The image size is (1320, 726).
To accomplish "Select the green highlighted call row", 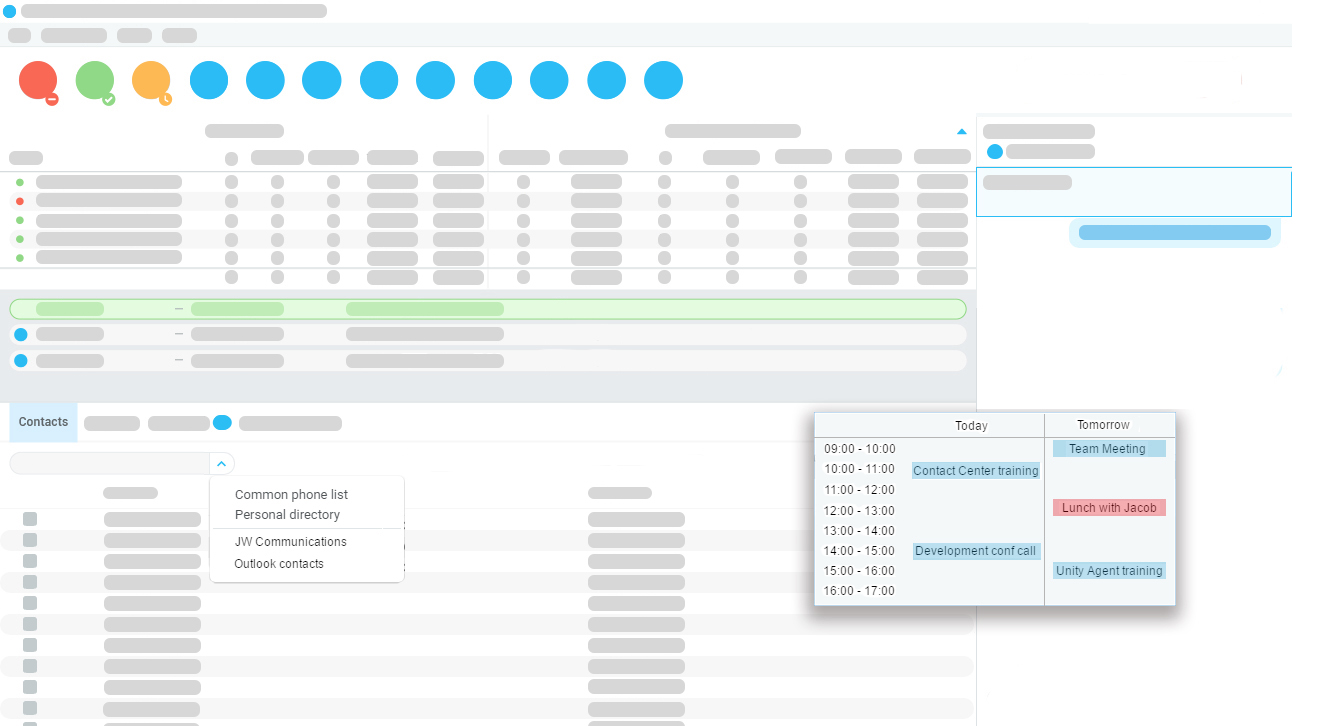I will tap(487, 309).
